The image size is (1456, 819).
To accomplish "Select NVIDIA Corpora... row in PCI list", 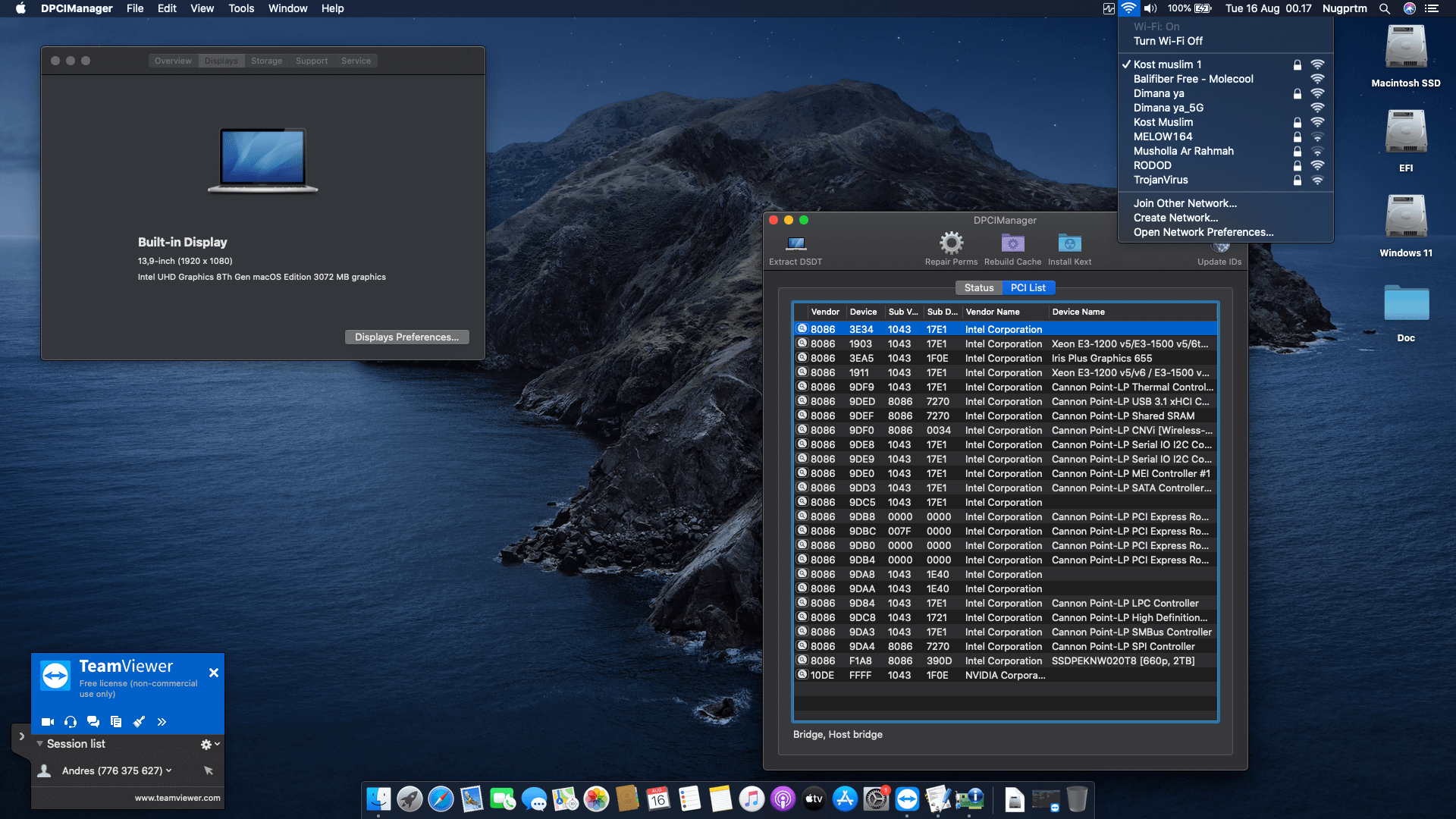I will point(1006,675).
